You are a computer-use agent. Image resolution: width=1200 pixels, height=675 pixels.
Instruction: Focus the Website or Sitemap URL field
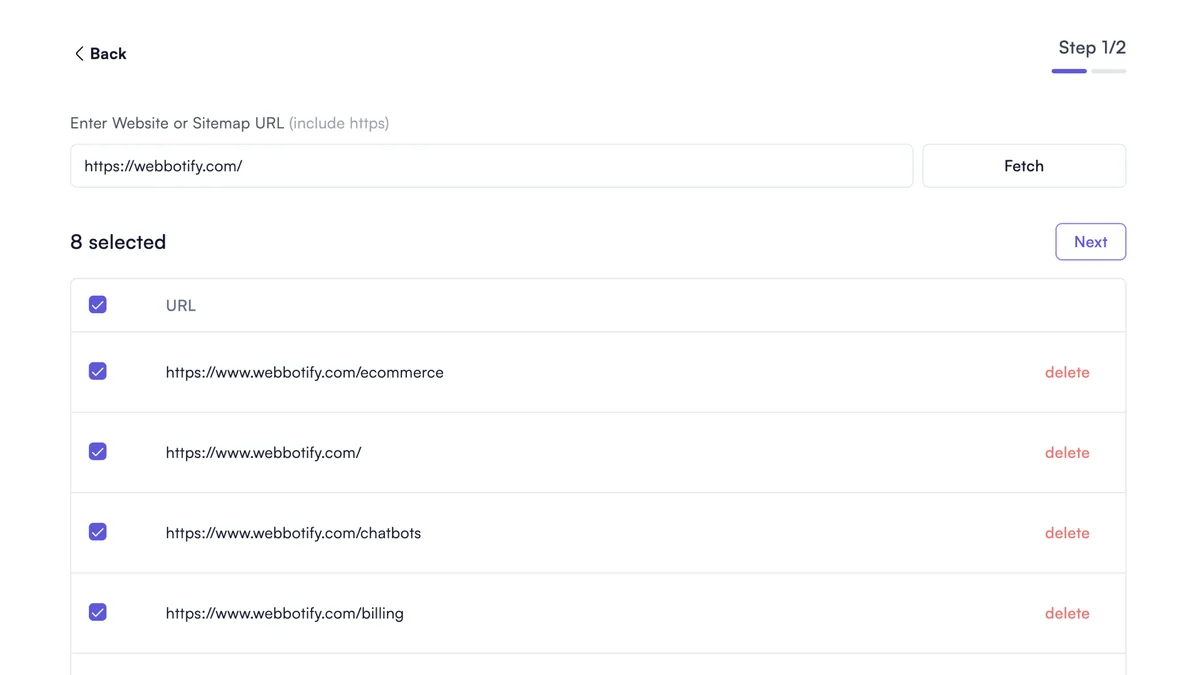(x=491, y=166)
